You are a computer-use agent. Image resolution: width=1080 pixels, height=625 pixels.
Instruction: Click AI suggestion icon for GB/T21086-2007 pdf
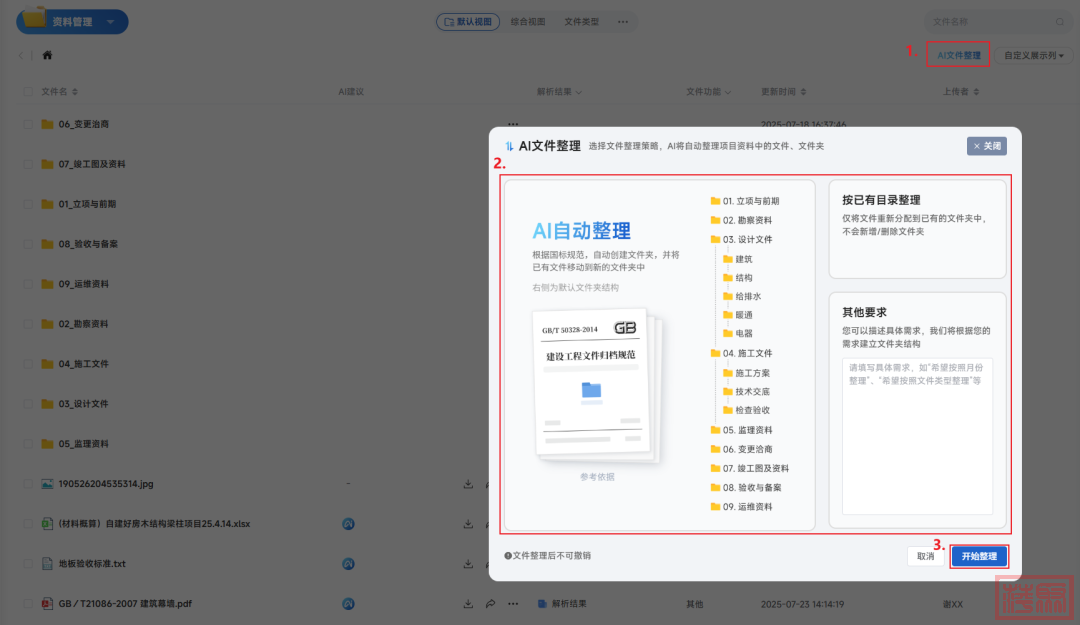[x=348, y=604]
